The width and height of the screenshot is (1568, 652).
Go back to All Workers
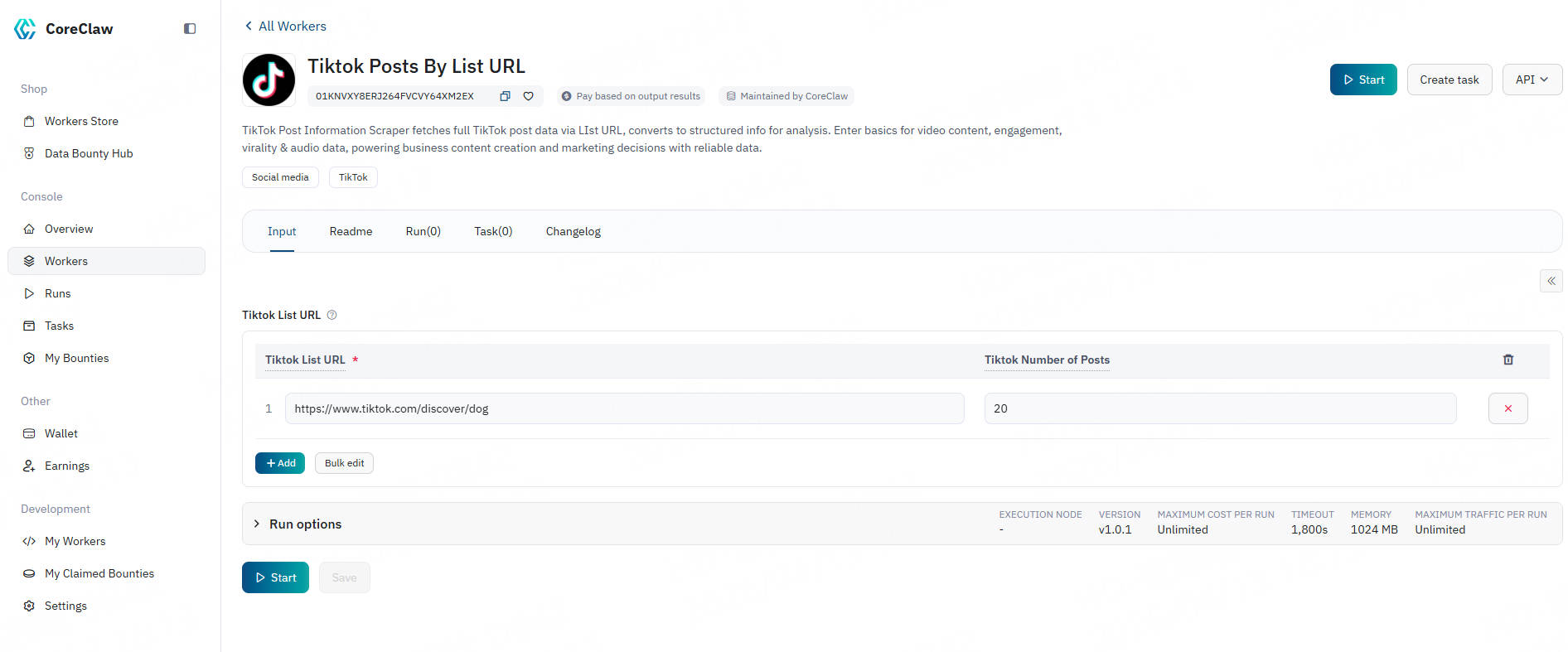285,27
